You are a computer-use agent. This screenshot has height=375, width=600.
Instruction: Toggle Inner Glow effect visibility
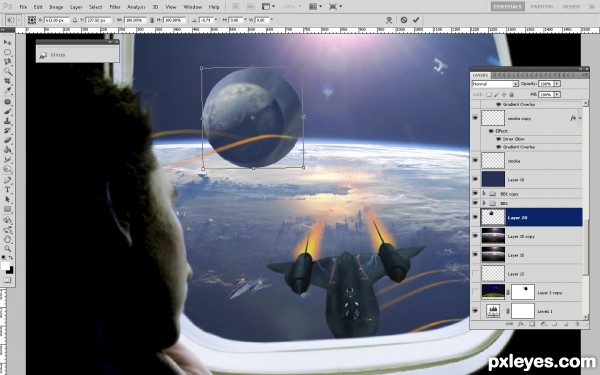499,139
